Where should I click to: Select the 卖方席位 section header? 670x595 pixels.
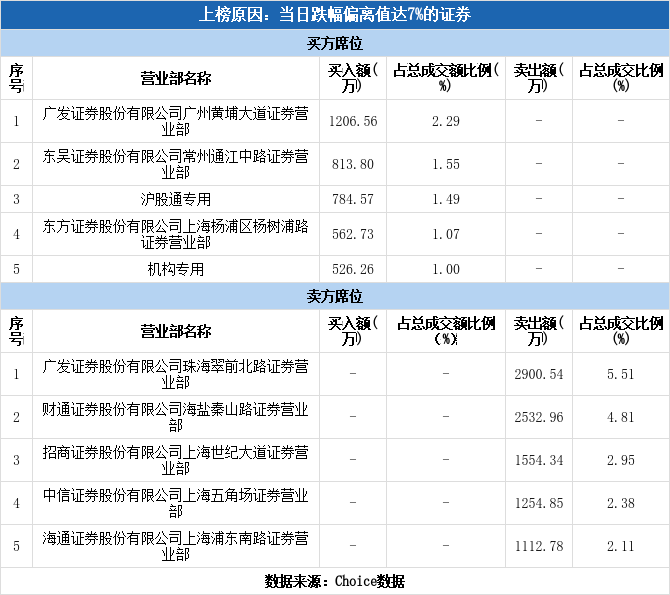pyautogui.click(x=335, y=296)
